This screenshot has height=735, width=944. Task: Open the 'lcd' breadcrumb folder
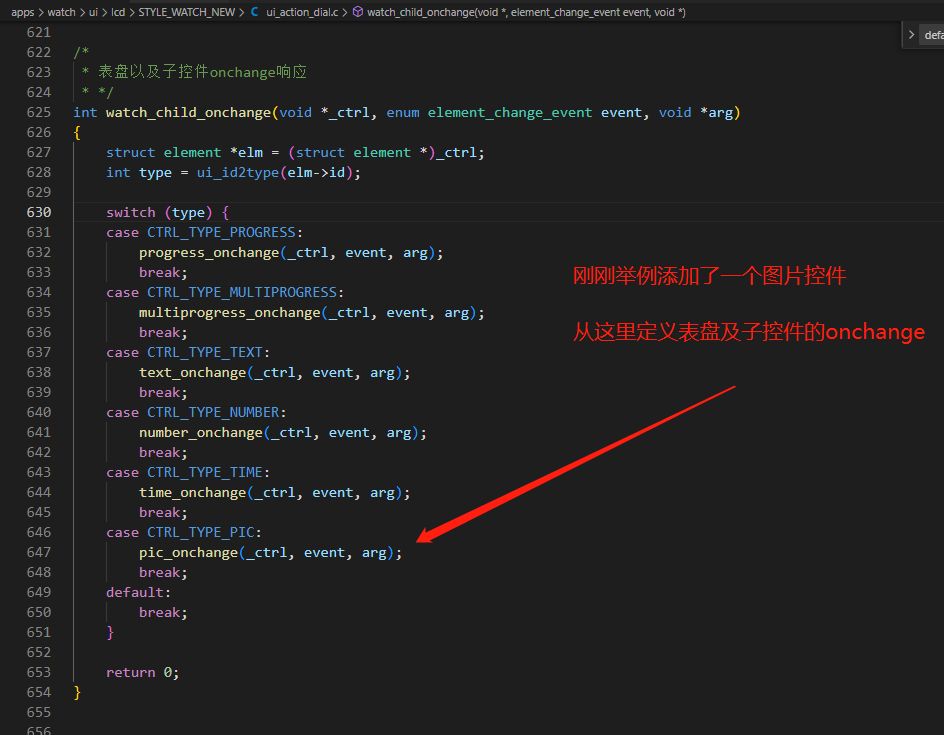click(118, 12)
